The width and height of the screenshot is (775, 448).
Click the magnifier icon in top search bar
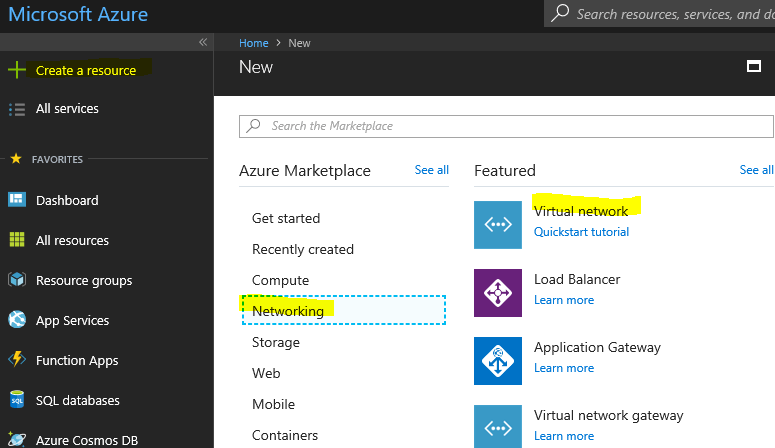click(x=560, y=13)
